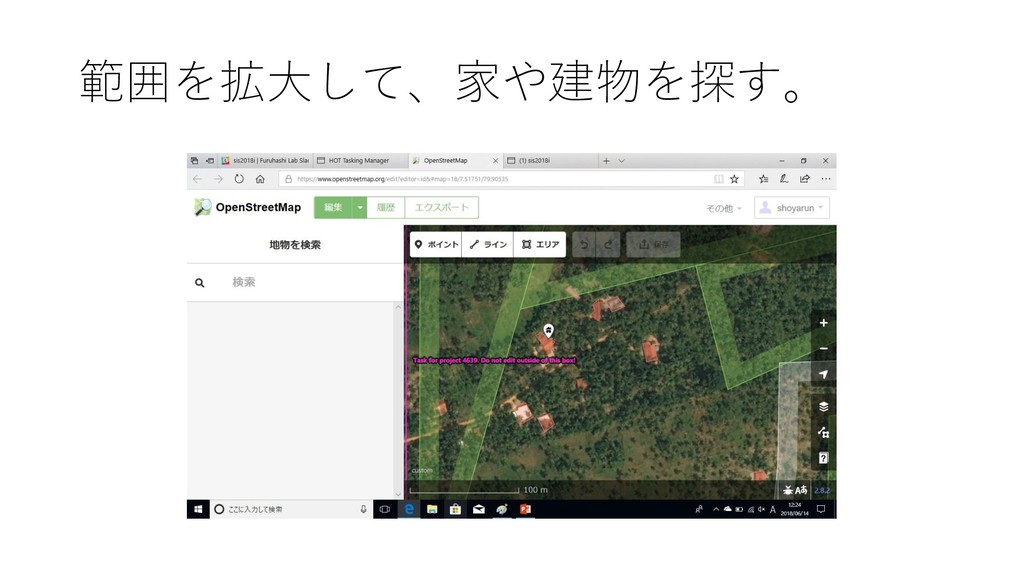
Task: Click the browser address bar URL
Action: click(x=402, y=179)
